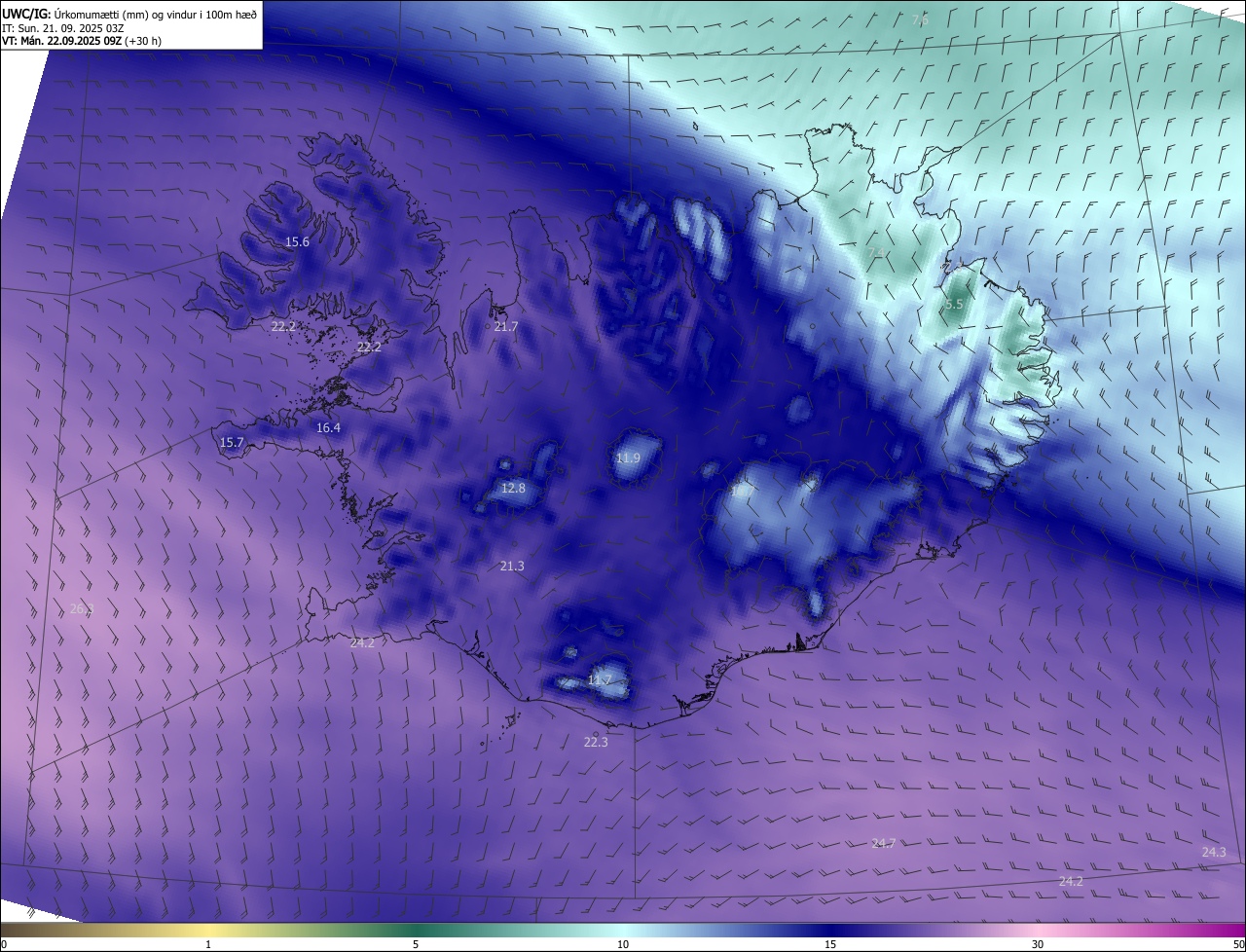Click the 5.5 value on the map
The height and width of the screenshot is (952, 1246).
pos(954,304)
